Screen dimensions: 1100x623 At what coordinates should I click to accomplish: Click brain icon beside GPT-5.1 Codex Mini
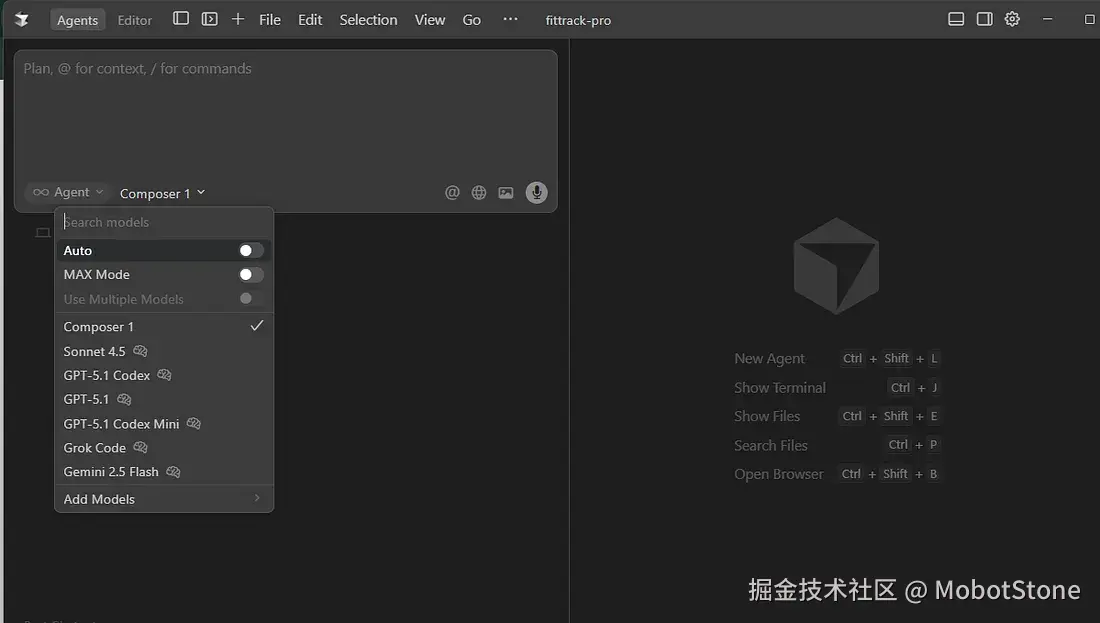click(x=194, y=423)
